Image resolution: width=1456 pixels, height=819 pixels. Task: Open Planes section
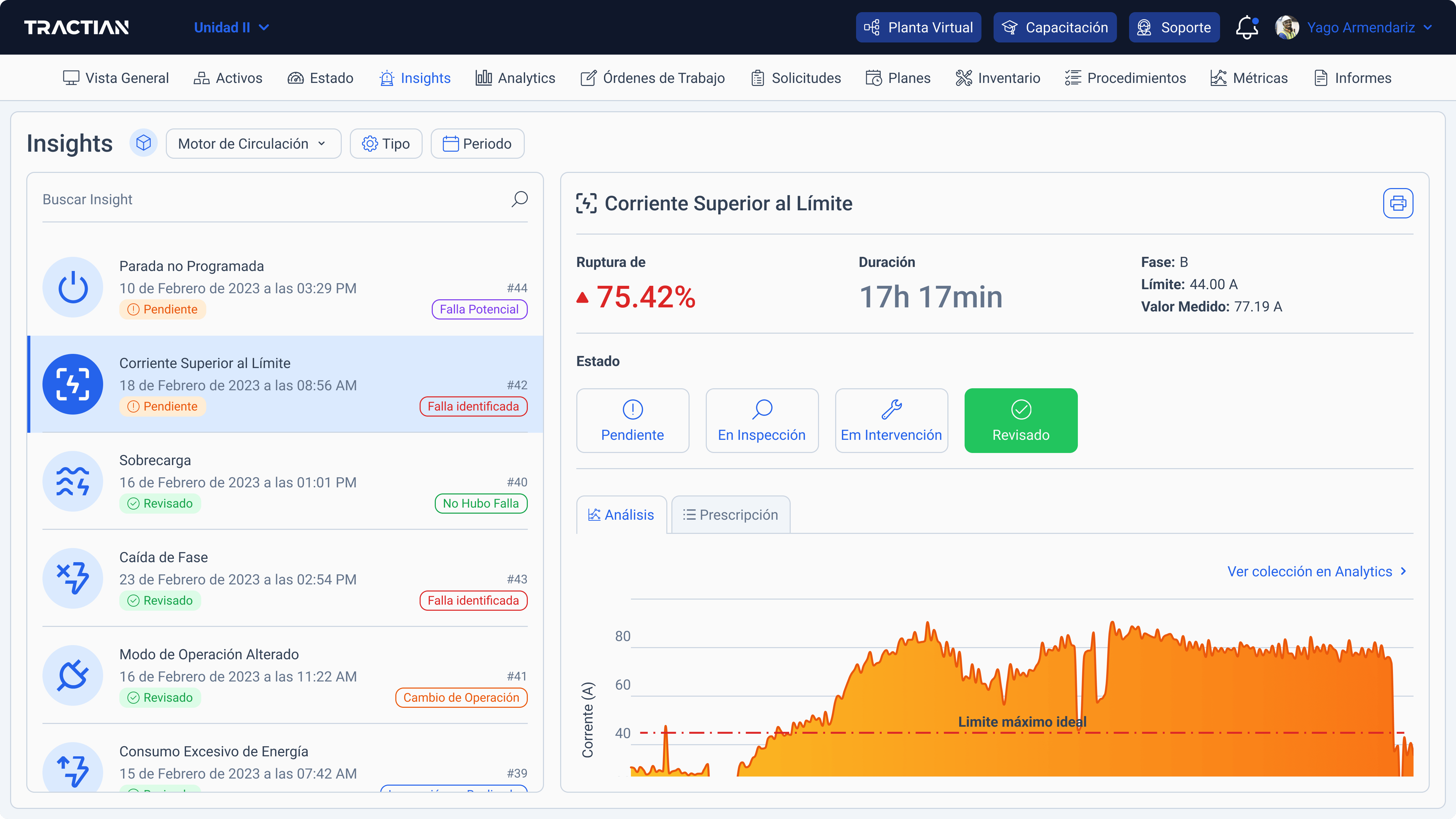898,78
